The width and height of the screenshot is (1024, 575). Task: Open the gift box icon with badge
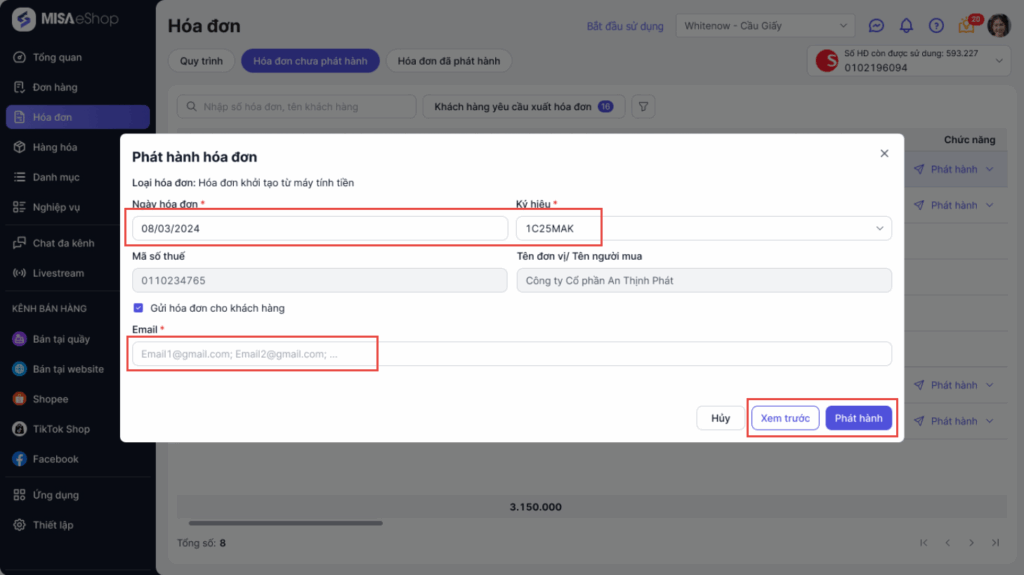966,25
